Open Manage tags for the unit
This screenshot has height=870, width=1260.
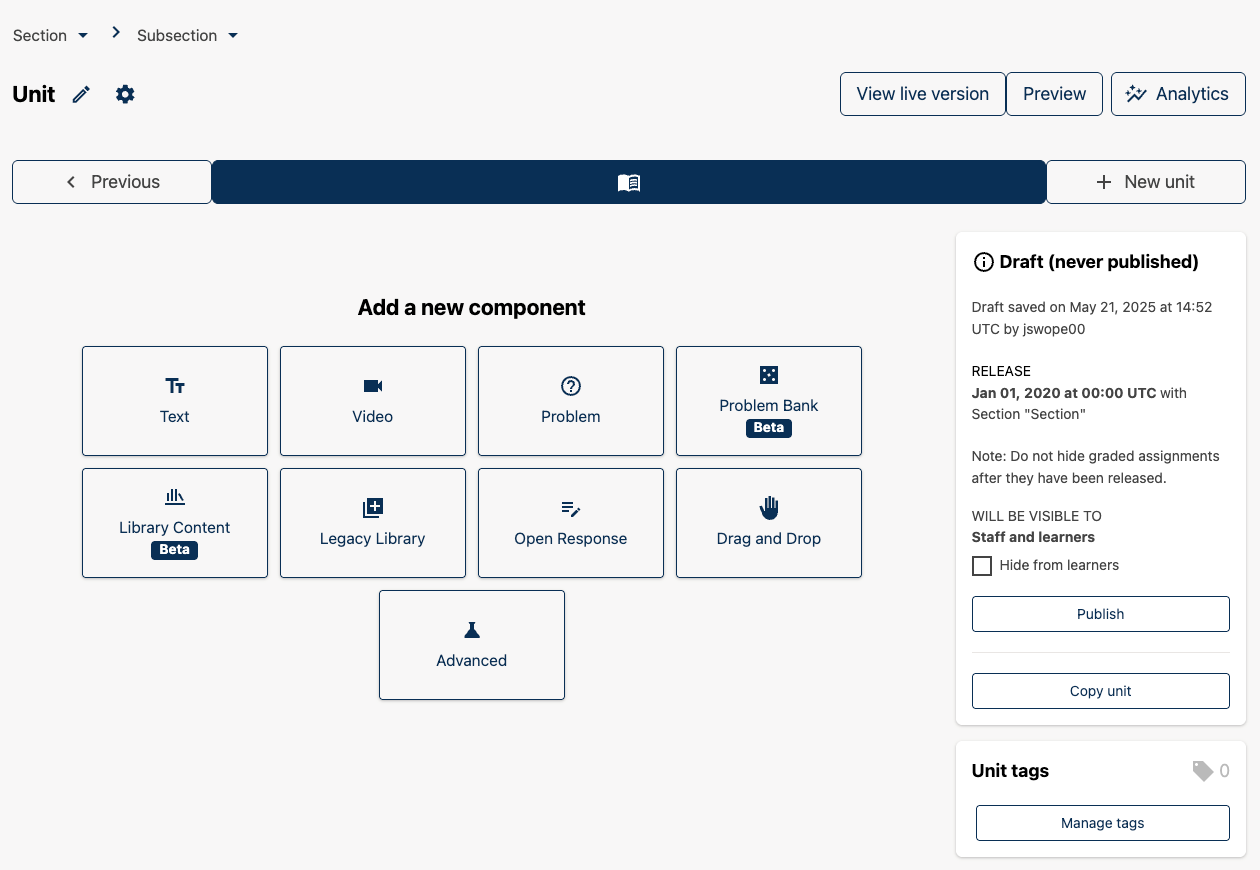tap(1102, 823)
